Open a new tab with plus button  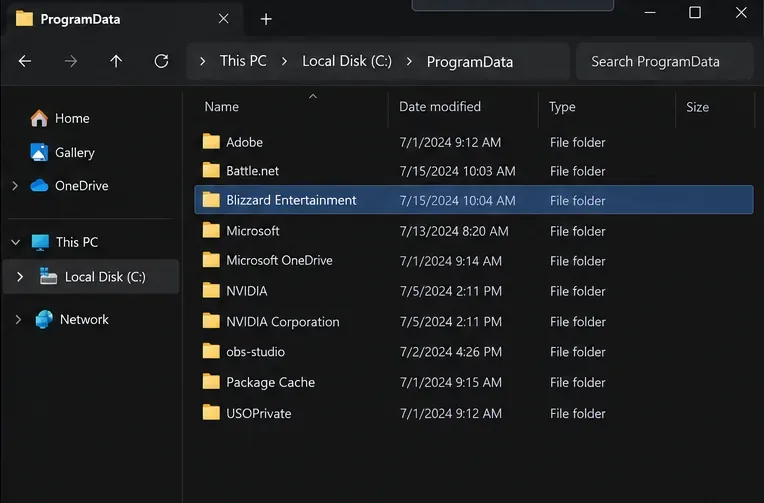266,19
